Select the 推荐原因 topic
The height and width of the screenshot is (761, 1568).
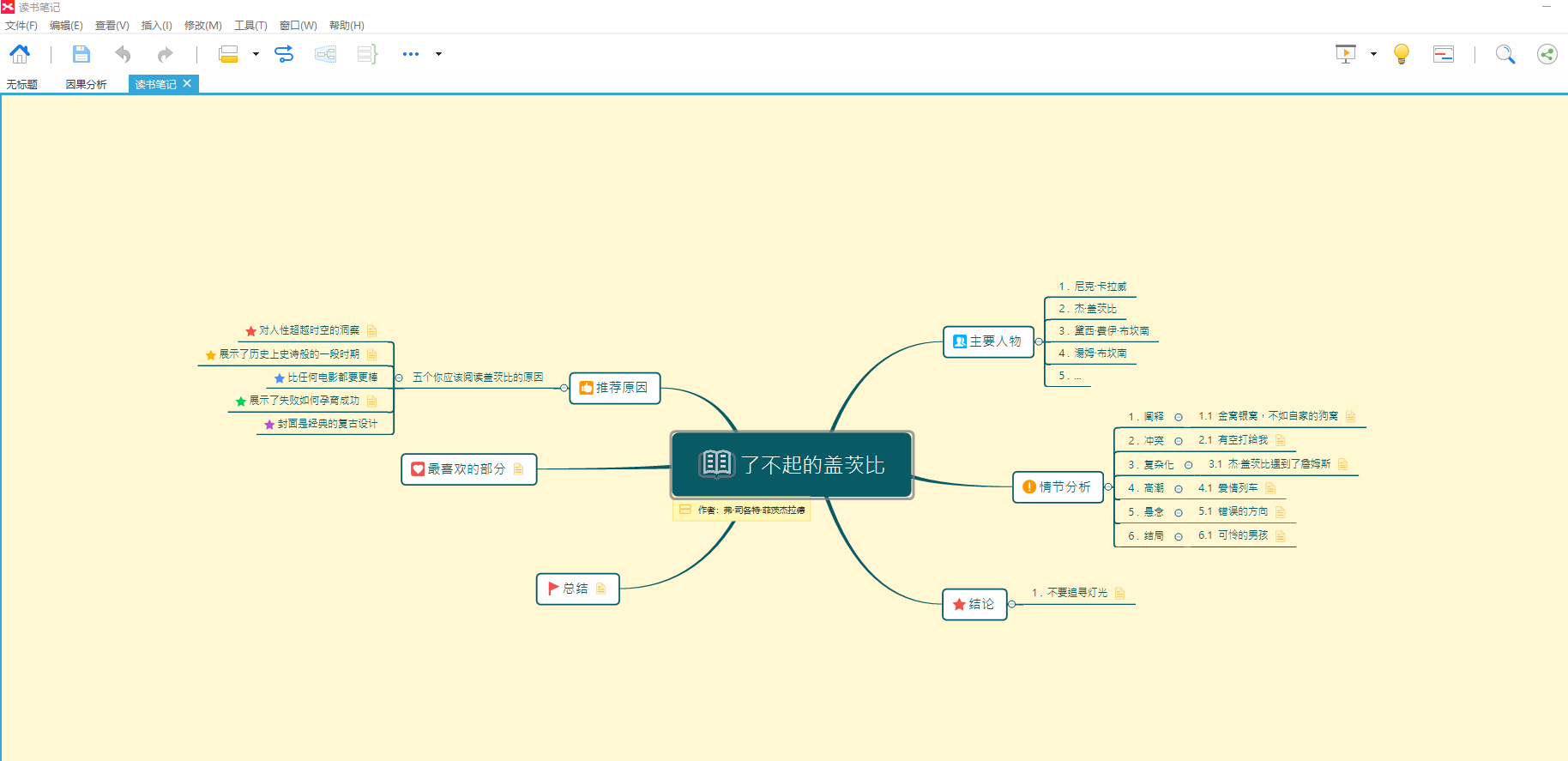[615, 388]
